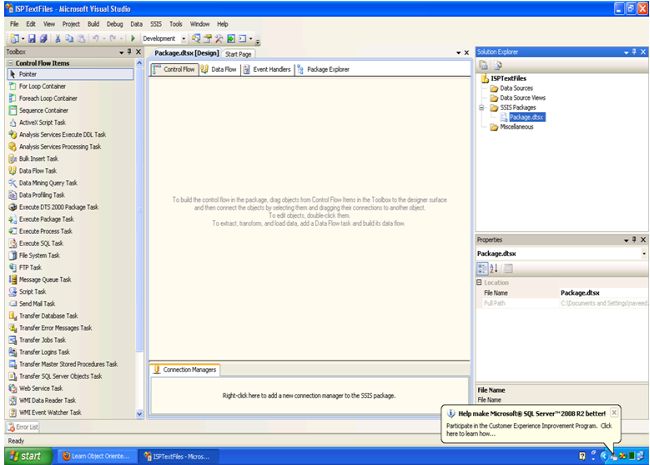
Task: Select the FTP Task item
Action: coord(70,267)
